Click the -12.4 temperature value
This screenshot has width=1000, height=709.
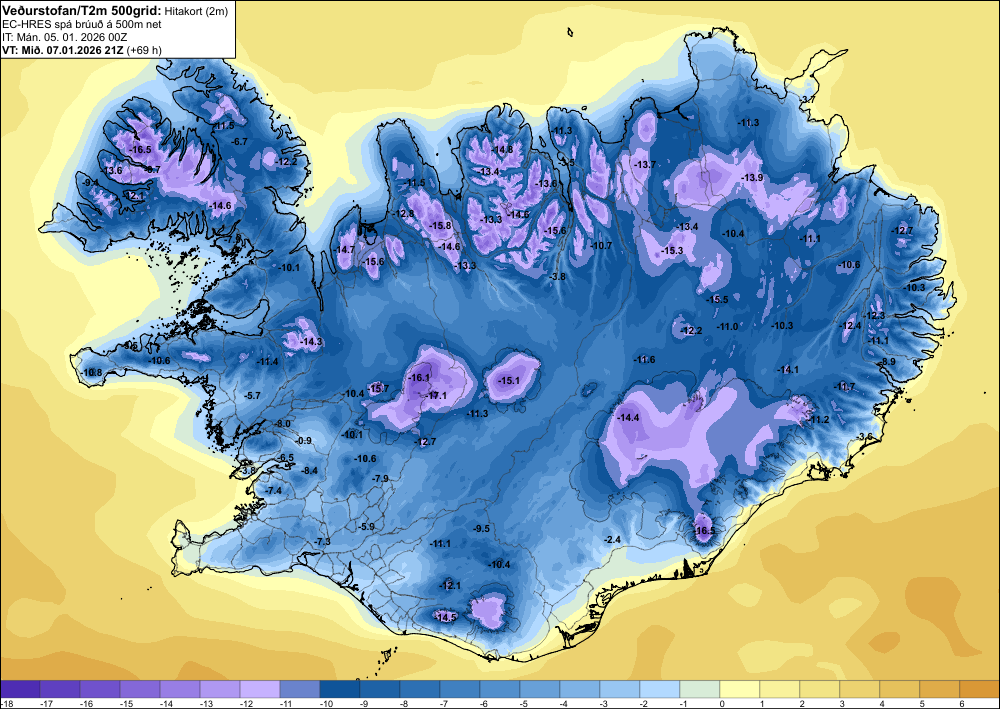851,326
